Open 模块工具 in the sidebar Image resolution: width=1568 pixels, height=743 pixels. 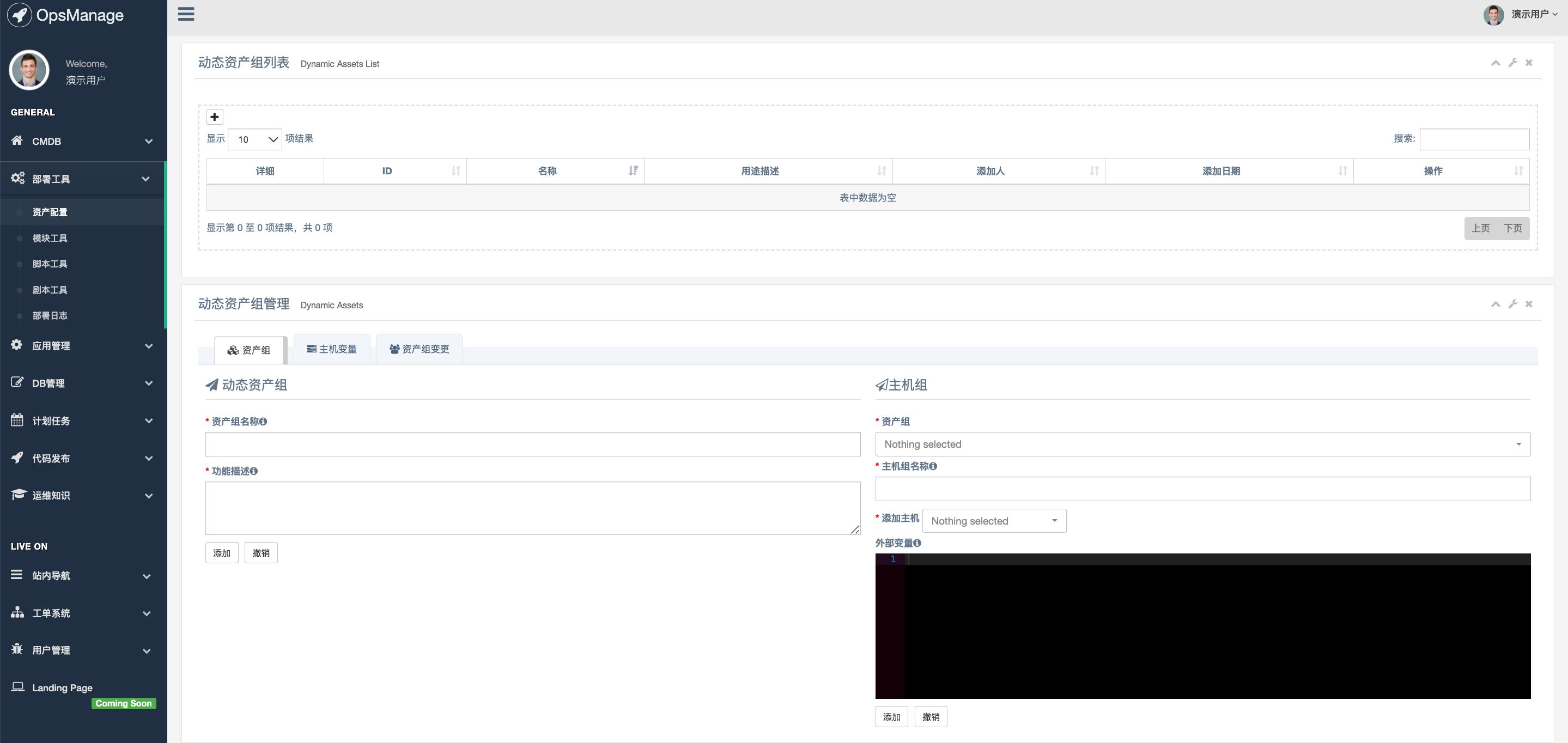[50, 238]
